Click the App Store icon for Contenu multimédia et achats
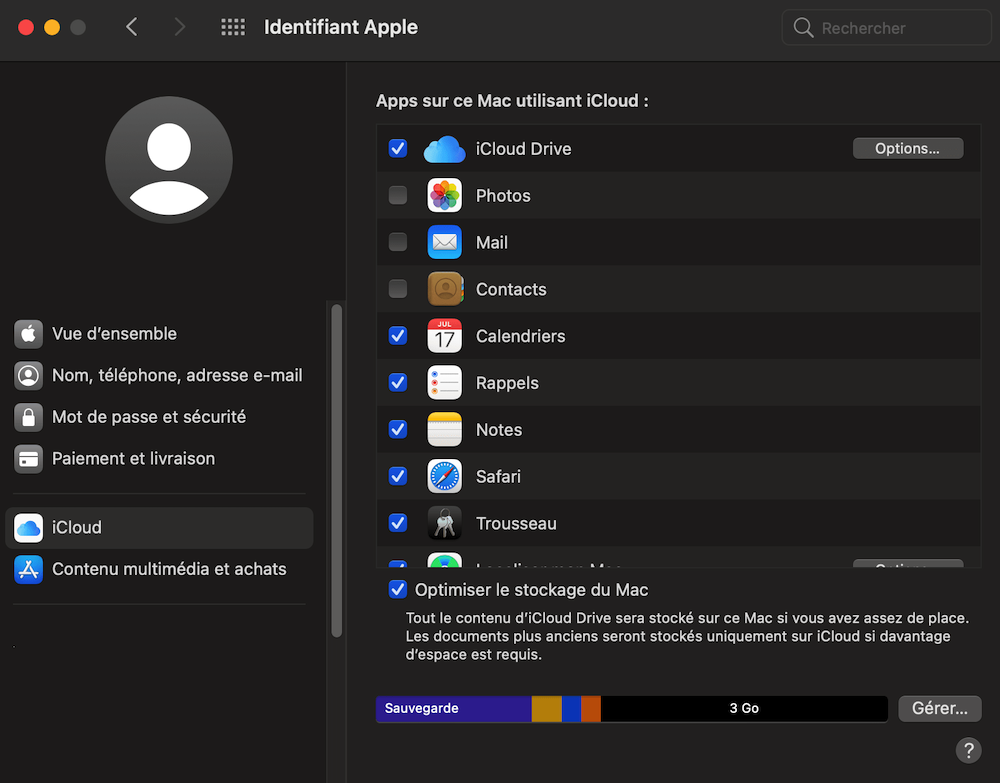Screen dimensions: 1000x783 (x=29, y=569)
